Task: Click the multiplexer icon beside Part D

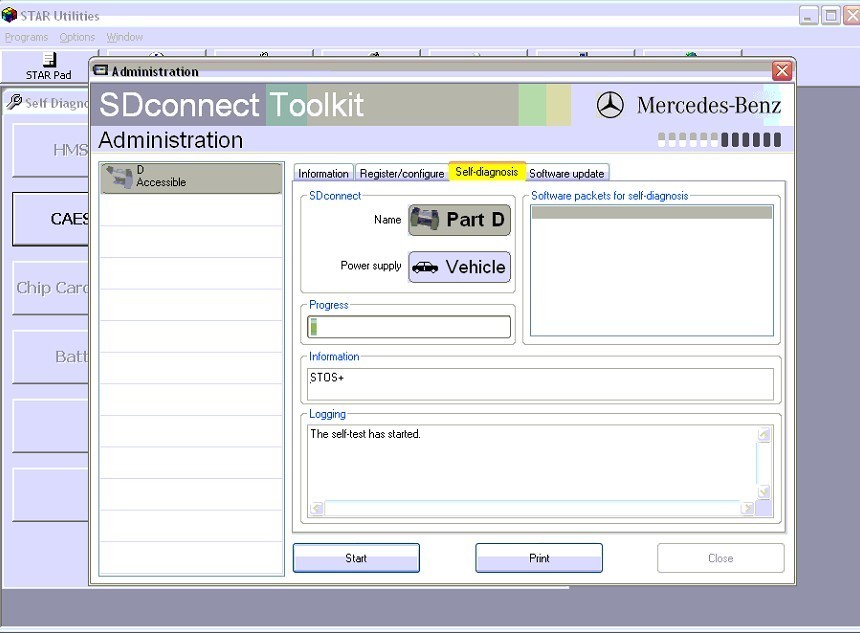Action: (x=425, y=219)
